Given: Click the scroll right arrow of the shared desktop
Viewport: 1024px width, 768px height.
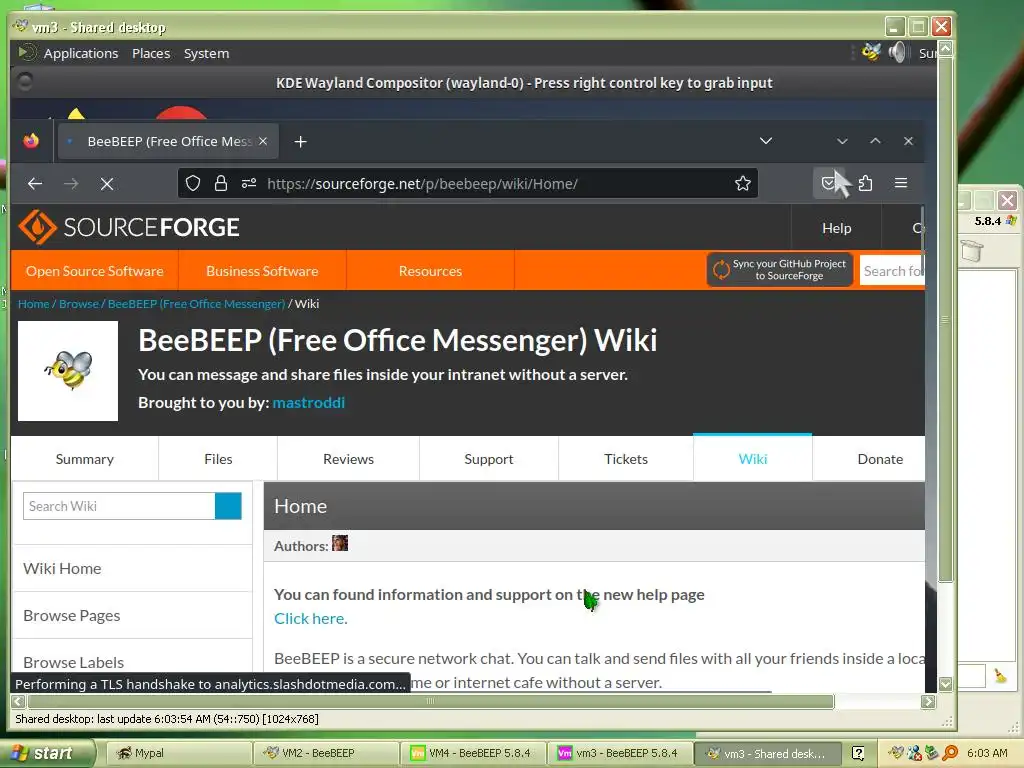Looking at the screenshot, I should click(928, 701).
